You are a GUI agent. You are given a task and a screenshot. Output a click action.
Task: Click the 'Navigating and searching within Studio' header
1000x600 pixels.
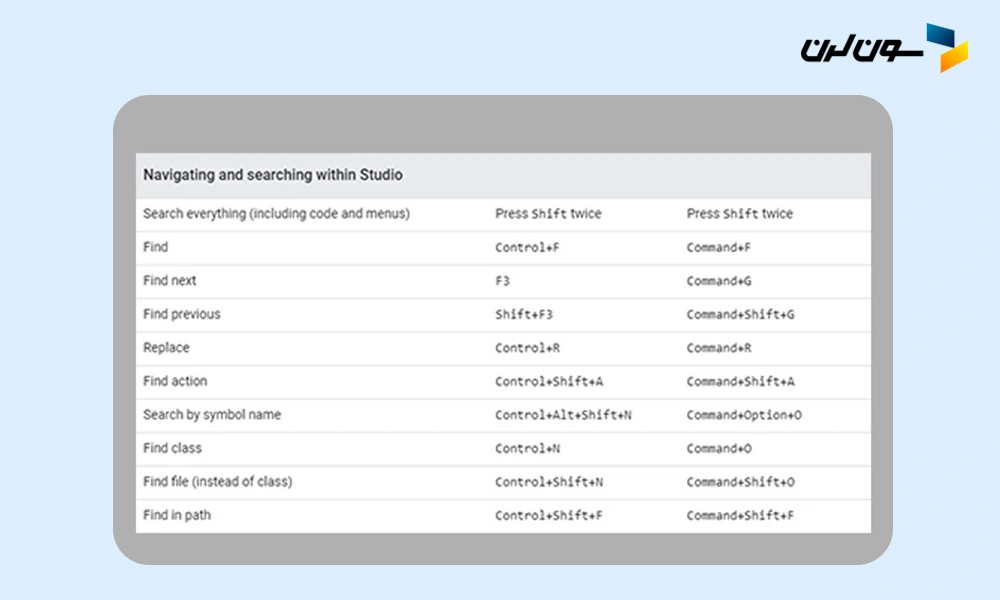[x=273, y=175]
